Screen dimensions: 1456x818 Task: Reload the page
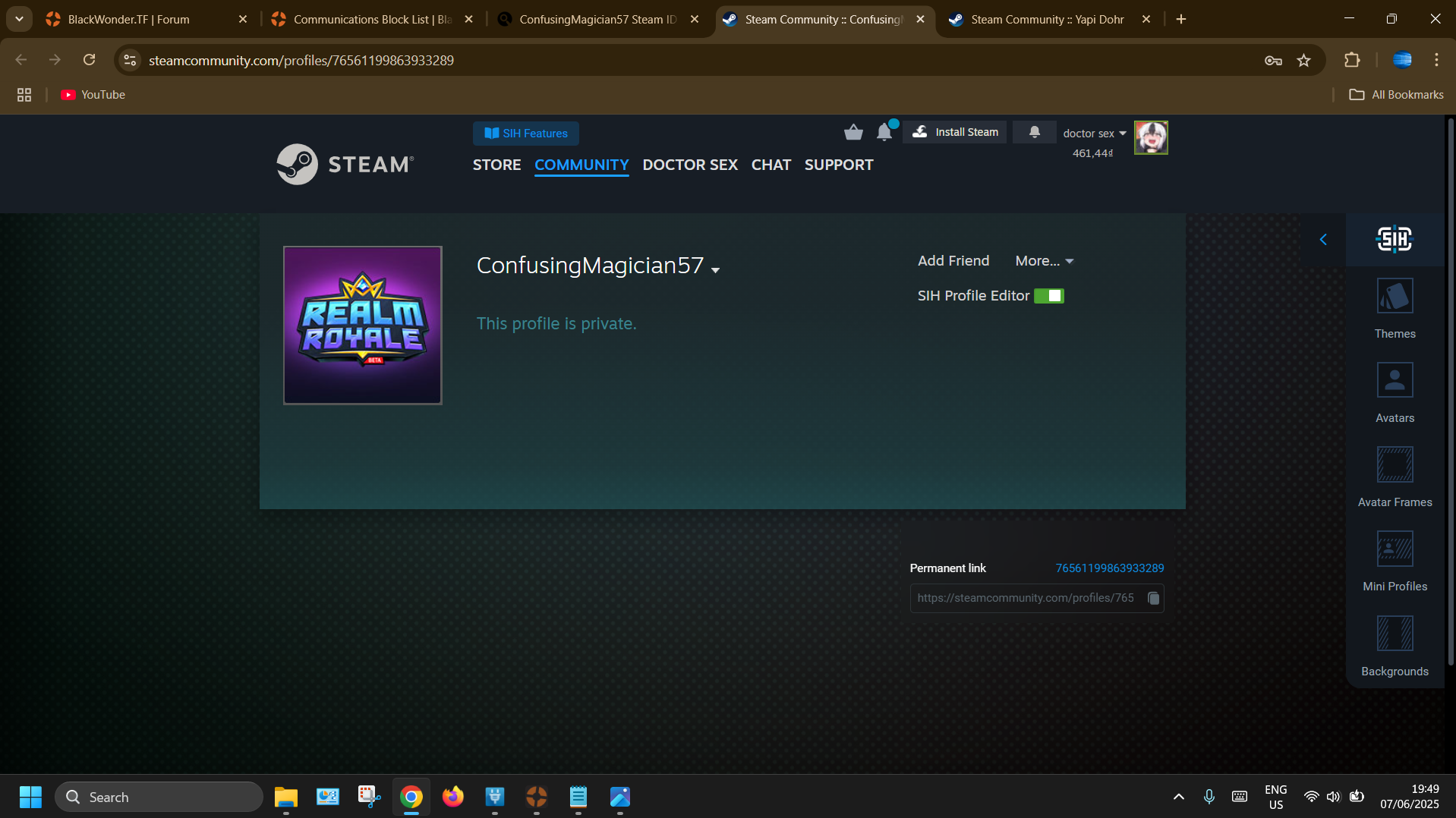pos(90,60)
